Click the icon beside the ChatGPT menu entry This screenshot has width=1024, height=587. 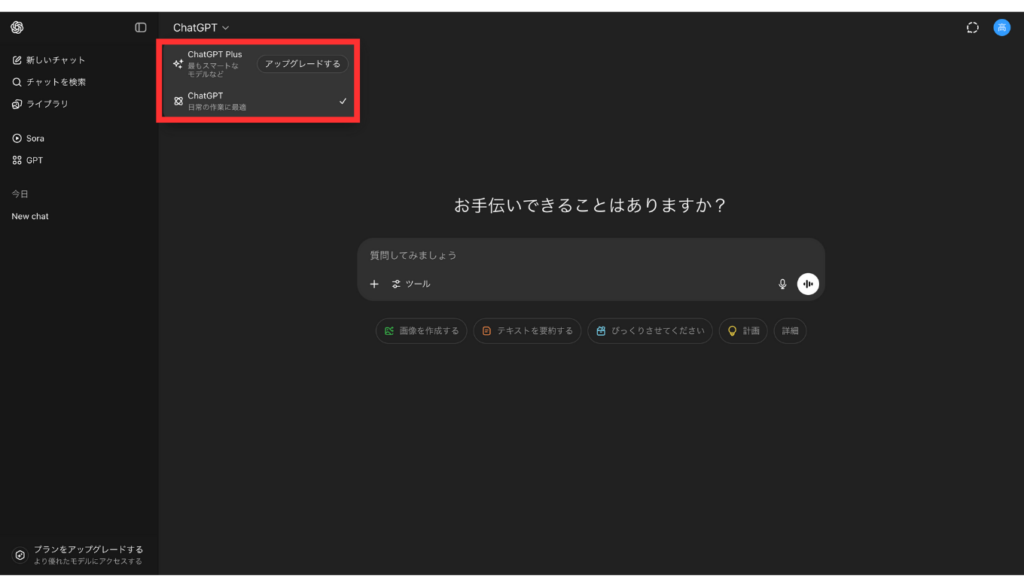point(178,101)
